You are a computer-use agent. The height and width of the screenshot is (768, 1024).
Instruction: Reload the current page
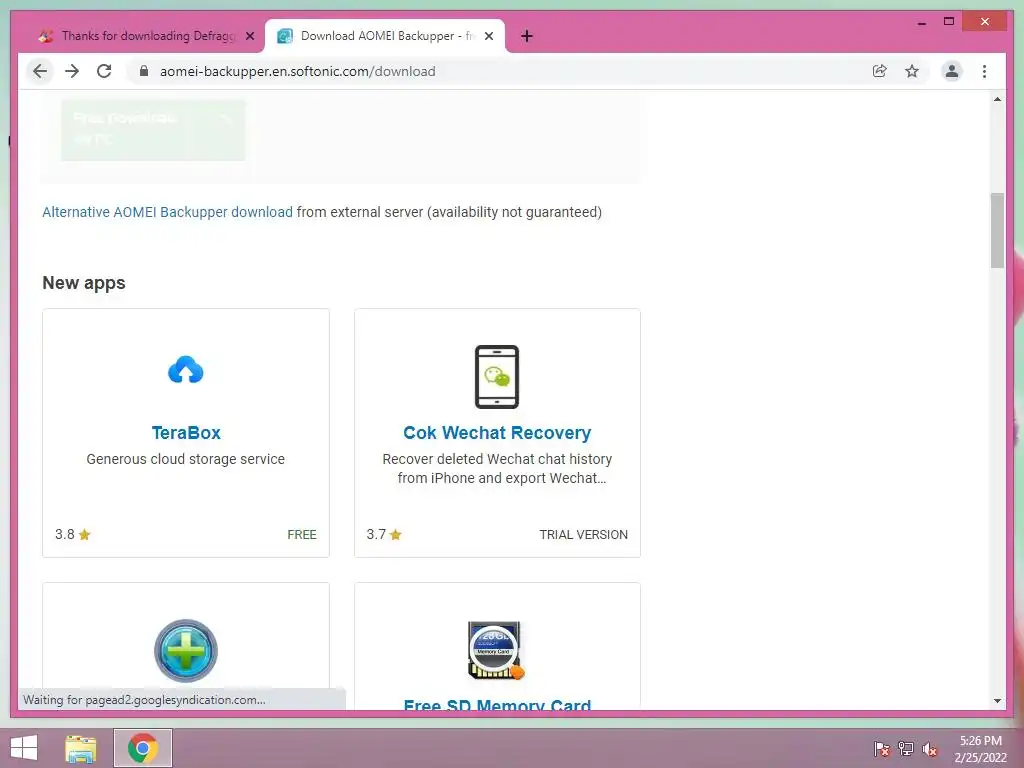coord(104,71)
